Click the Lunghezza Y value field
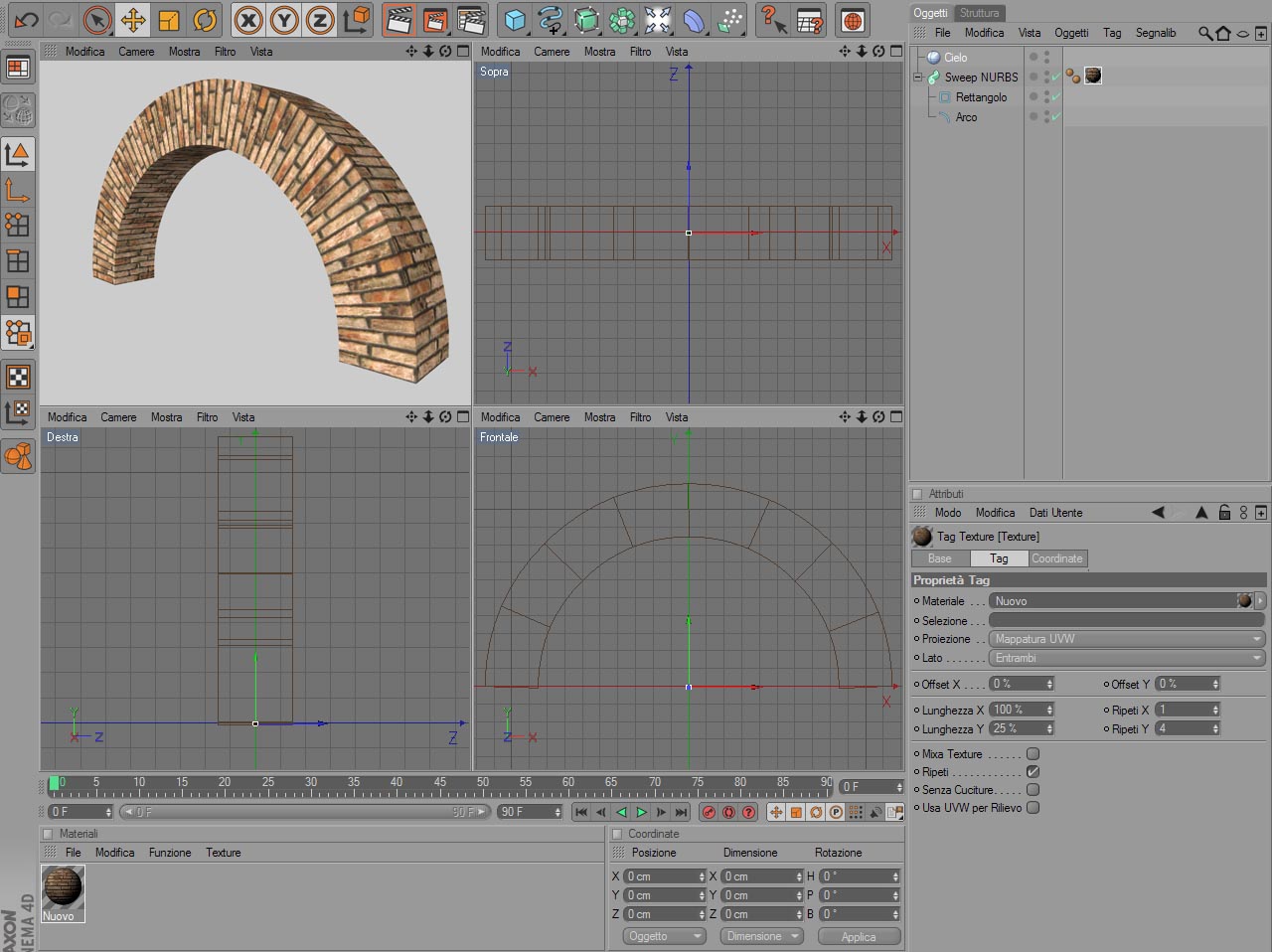This screenshot has width=1272, height=952. [1016, 728]
